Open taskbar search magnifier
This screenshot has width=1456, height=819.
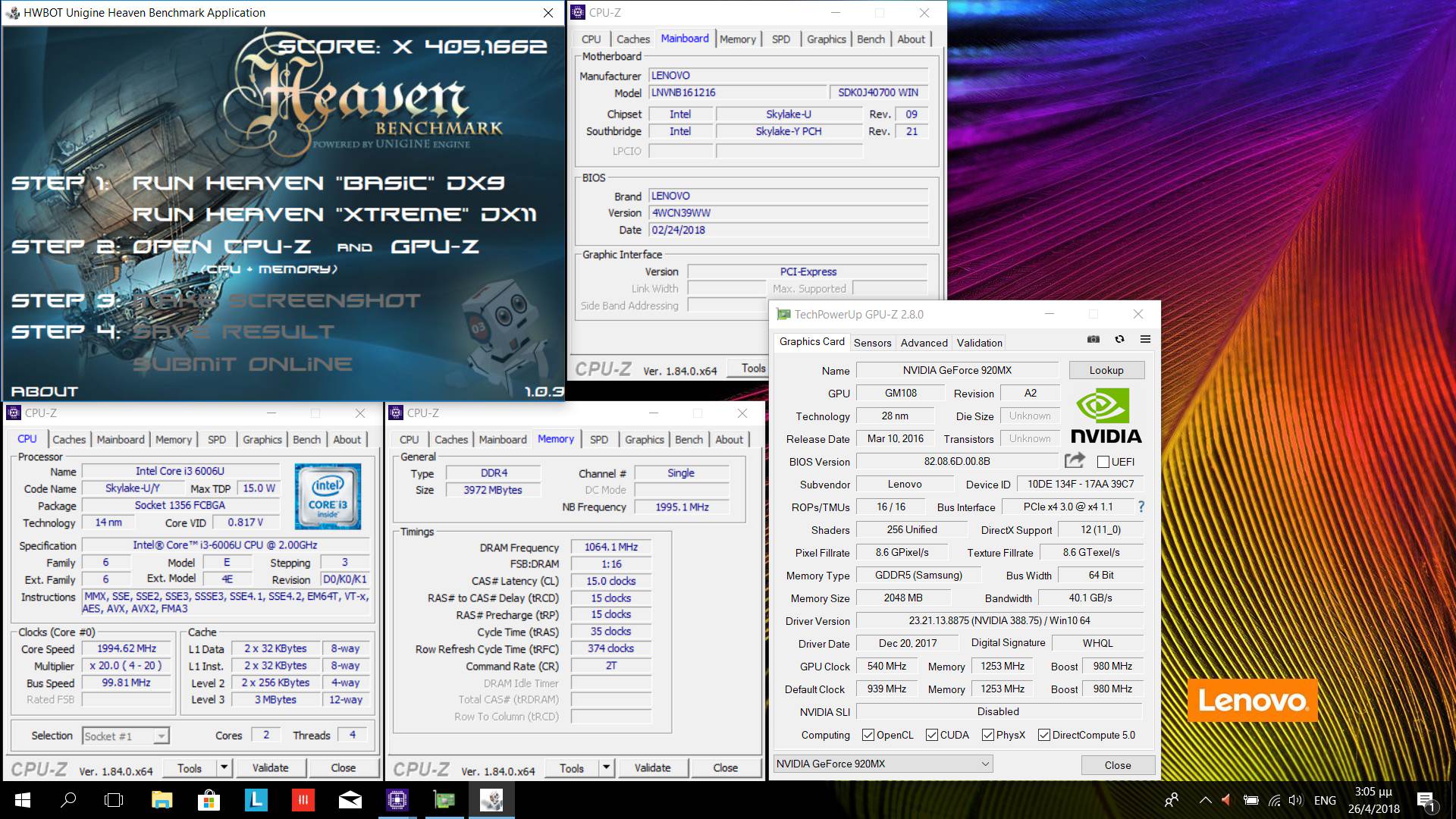68,800
